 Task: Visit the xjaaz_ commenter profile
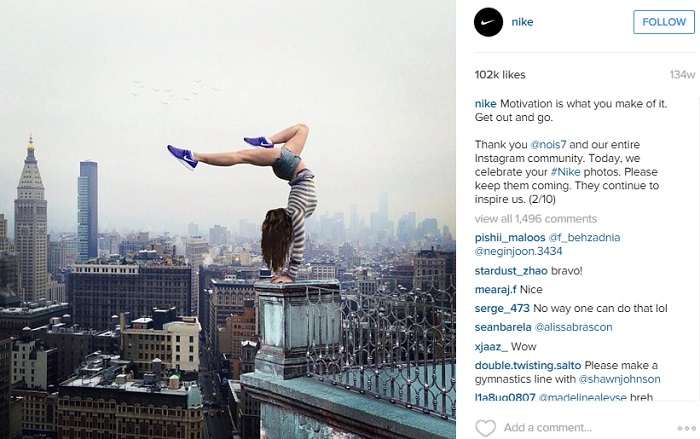pyautogui.click(x=491, y=347)
